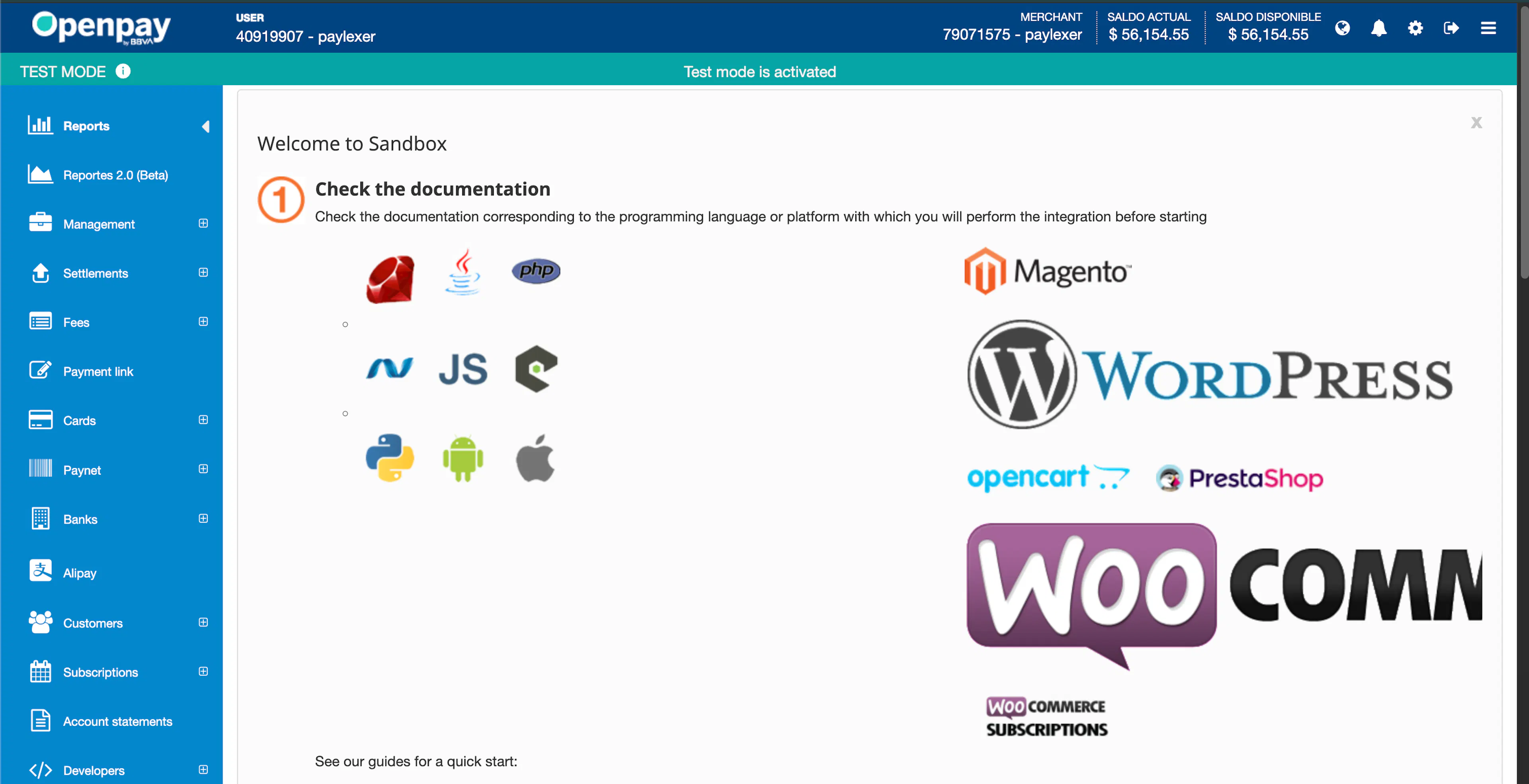Screen dimensions: 1529x784
Task: Select the Subscriptions menu item
Action: [111, 673]
